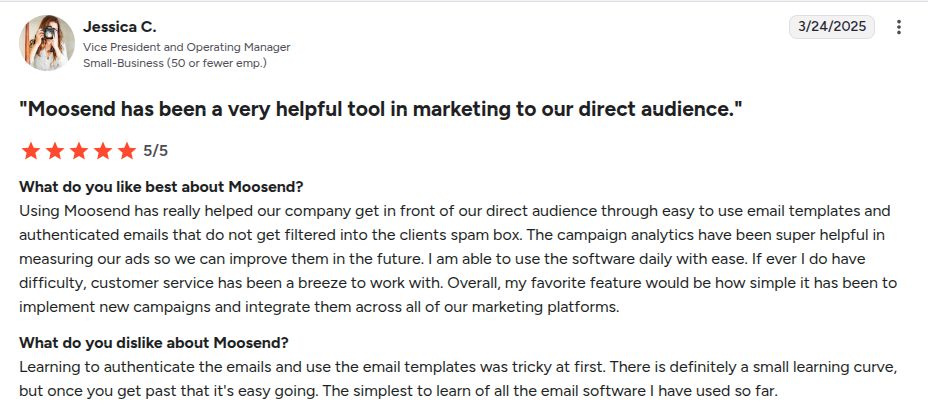Screen dimensions: 928x419
Task: Click the Vice President and Operating Manager title
Action: pyautogui.click(x=187, y=47)
